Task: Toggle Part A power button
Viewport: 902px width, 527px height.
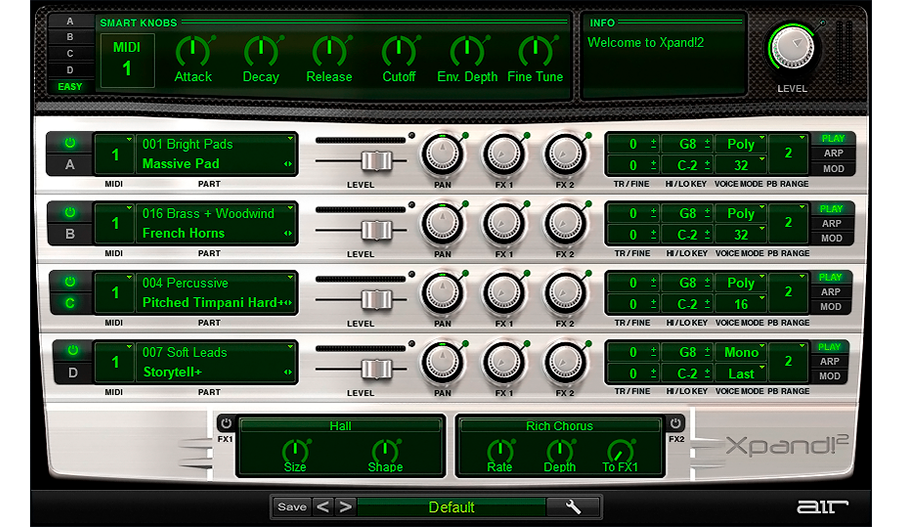Action: pyautogui.click(x=70, y=143)
